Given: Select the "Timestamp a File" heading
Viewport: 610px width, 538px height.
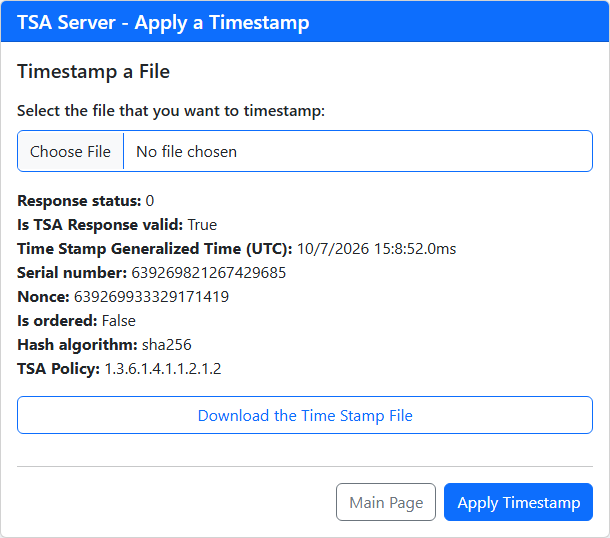Looking at the screenshot, I should pos(93,72).
